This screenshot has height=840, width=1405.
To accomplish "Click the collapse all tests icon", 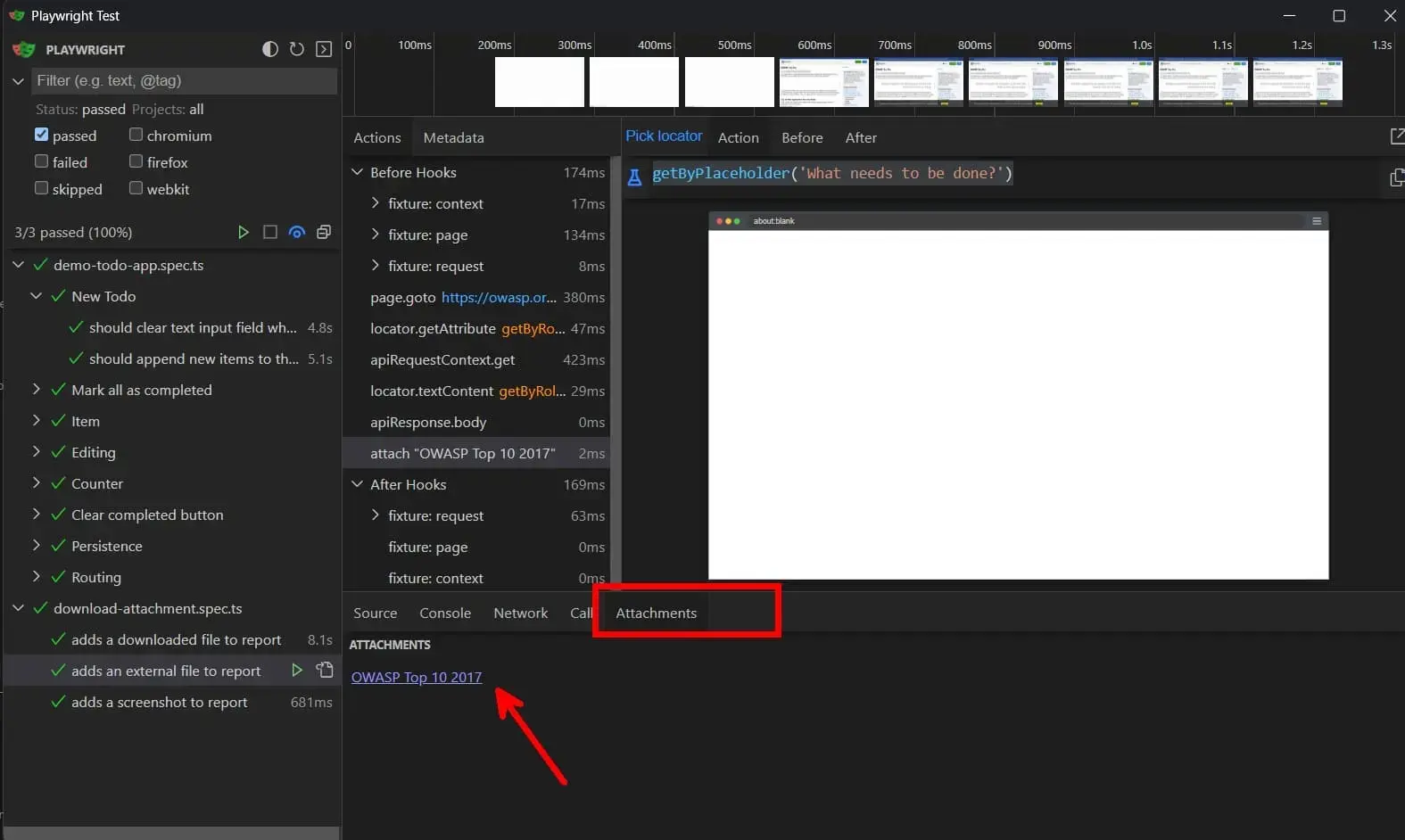I will coord(324,232).
